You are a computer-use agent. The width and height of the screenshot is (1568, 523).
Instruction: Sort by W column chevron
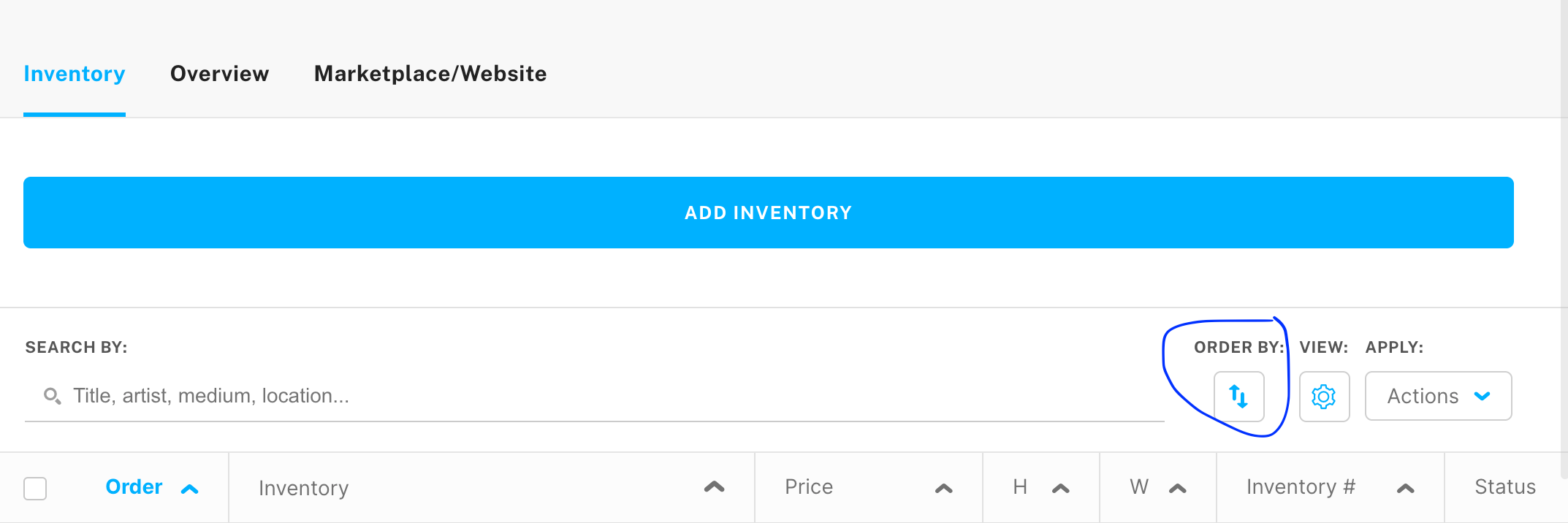[x=1177, y=488]
